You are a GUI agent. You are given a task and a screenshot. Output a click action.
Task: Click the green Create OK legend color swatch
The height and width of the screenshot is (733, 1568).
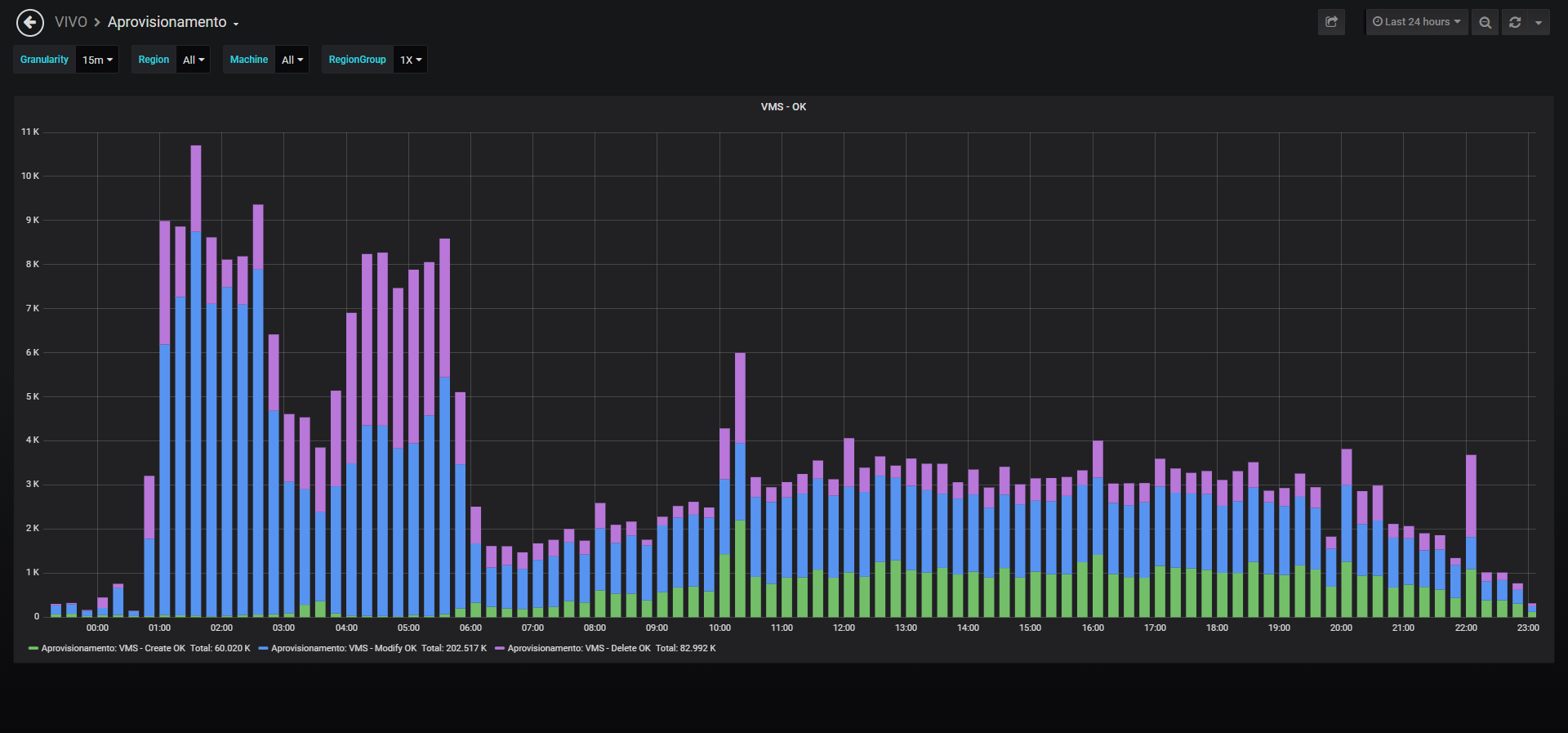click(x=33, y=649)
